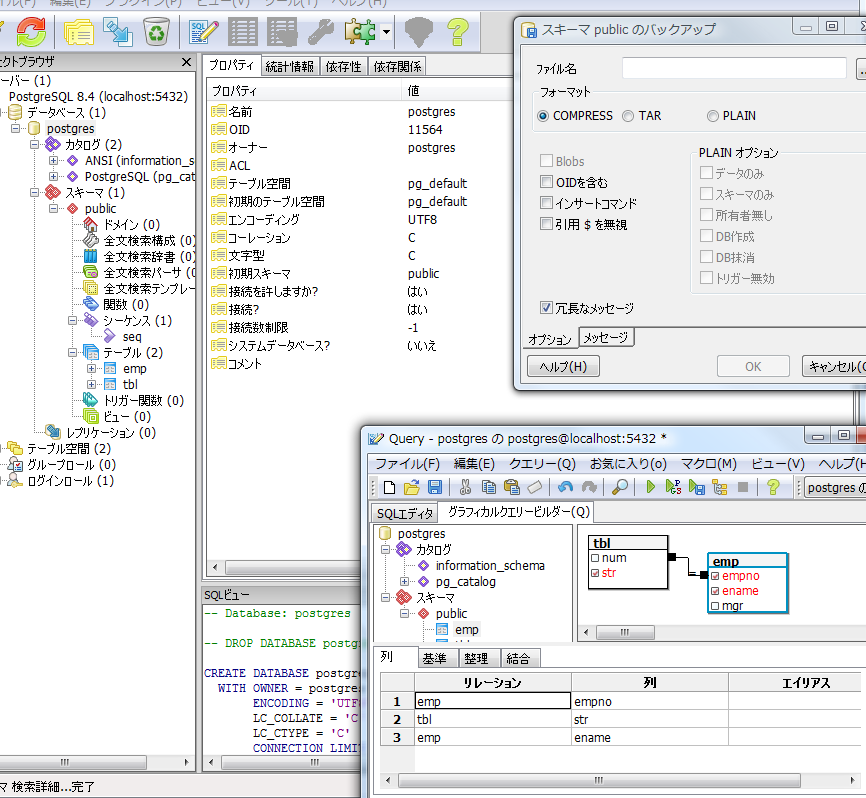Click Save file icon in Query window

(x=435, y=487)
